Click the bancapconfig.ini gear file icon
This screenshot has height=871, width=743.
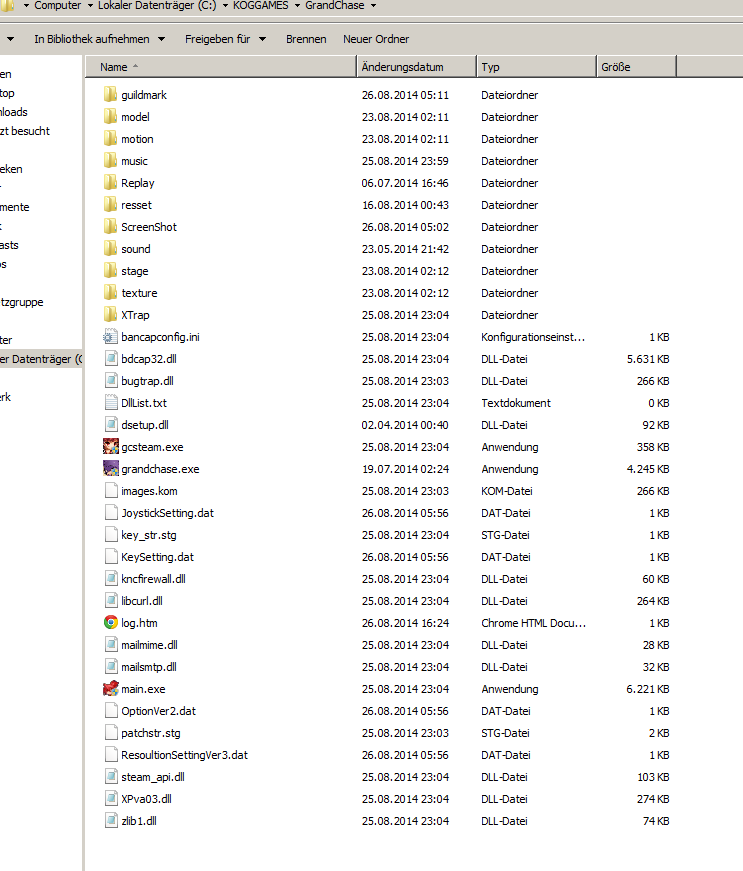[111, 337]
